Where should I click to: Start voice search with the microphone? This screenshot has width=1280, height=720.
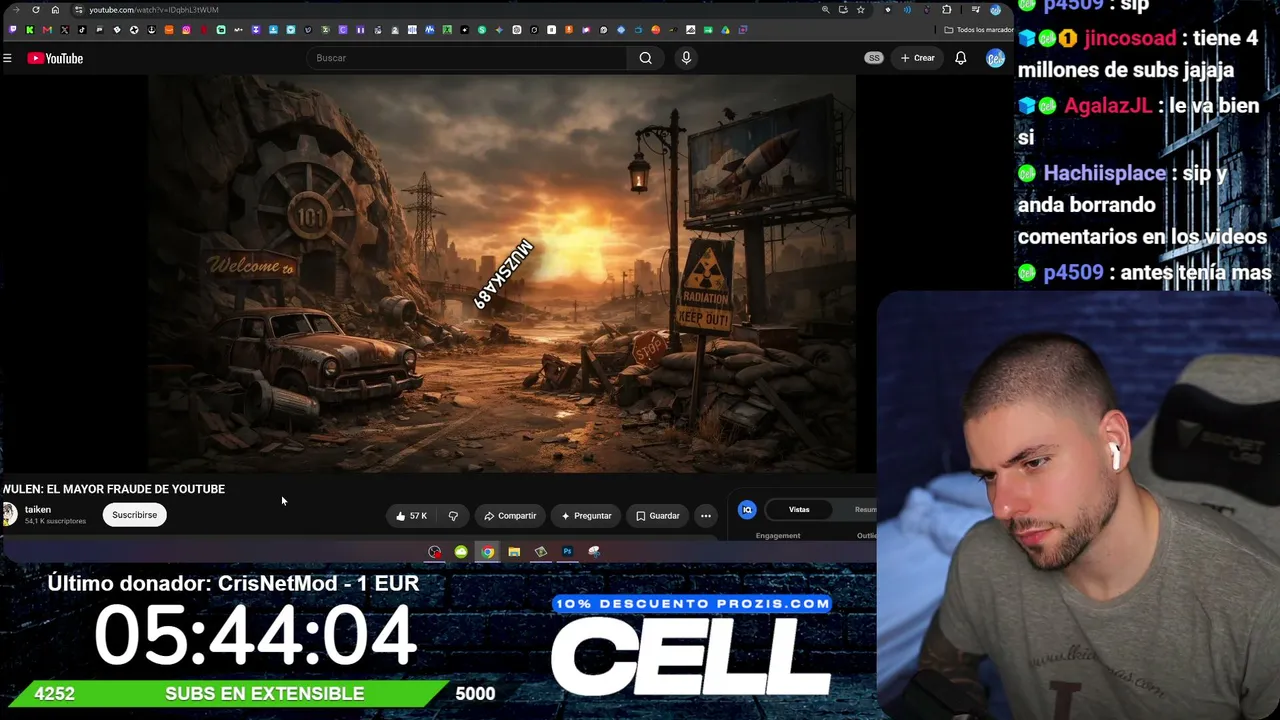point(686,58)
